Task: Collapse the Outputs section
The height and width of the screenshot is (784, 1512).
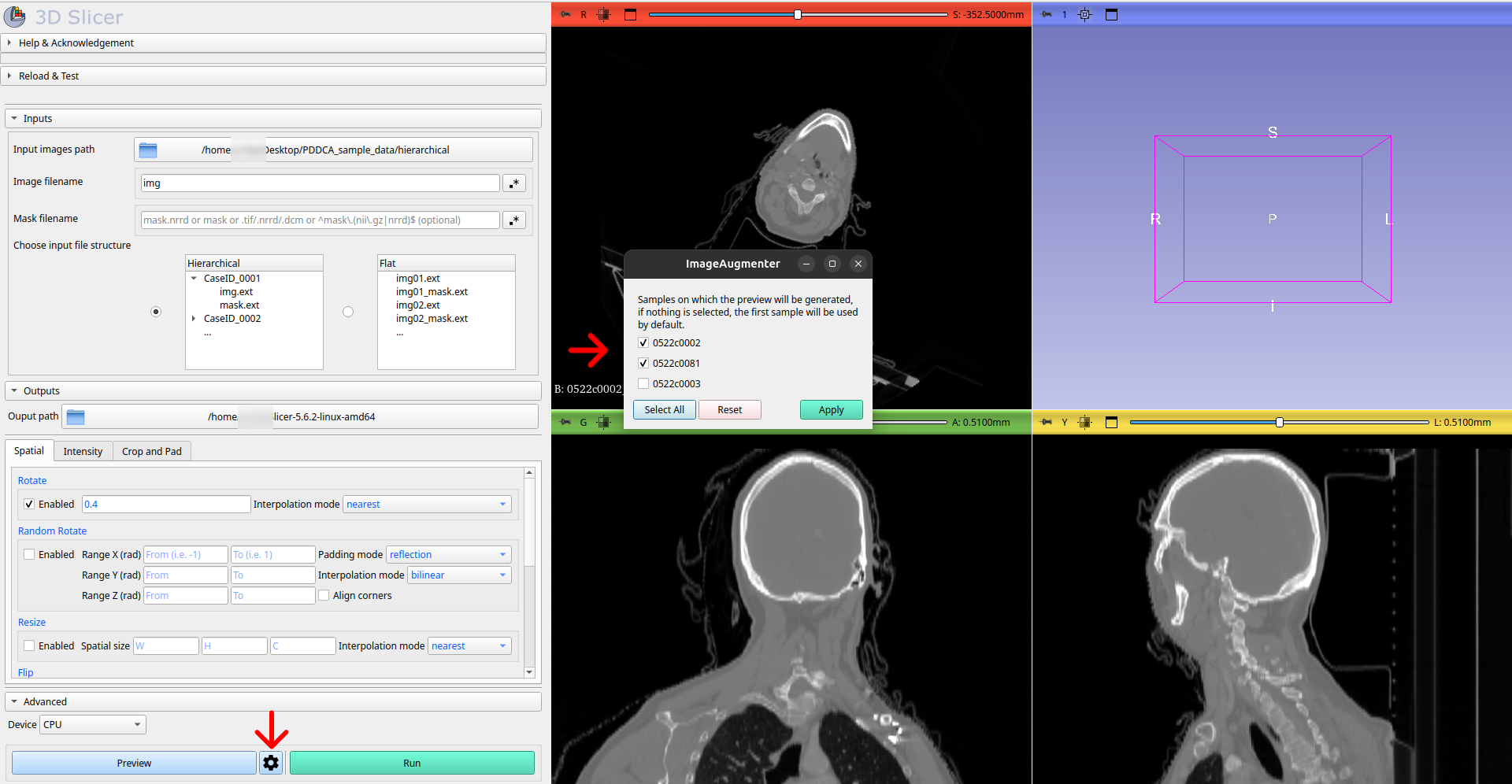Action: click(273, 391)
